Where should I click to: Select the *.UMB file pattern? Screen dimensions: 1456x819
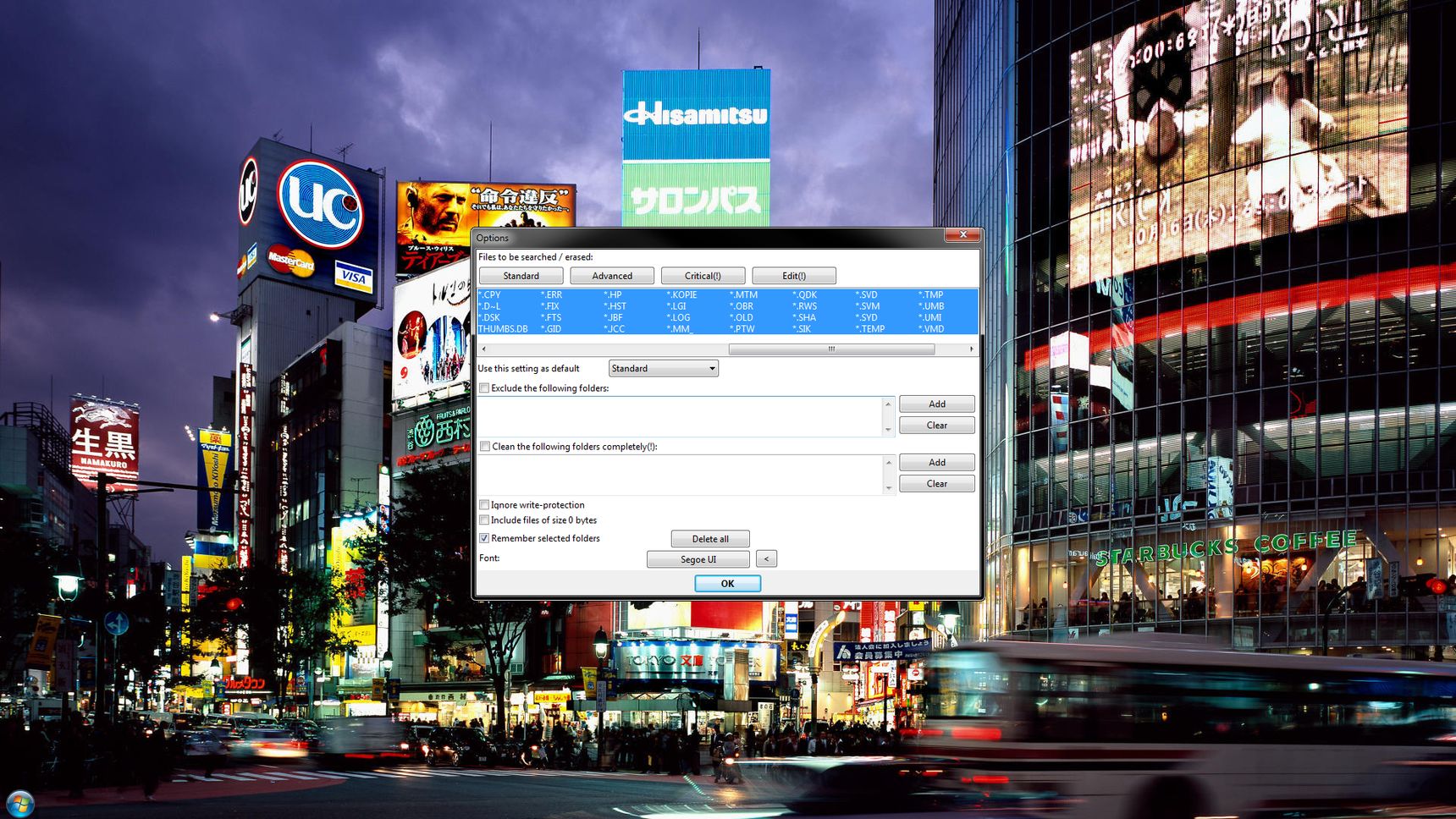[x=931, y=306]
